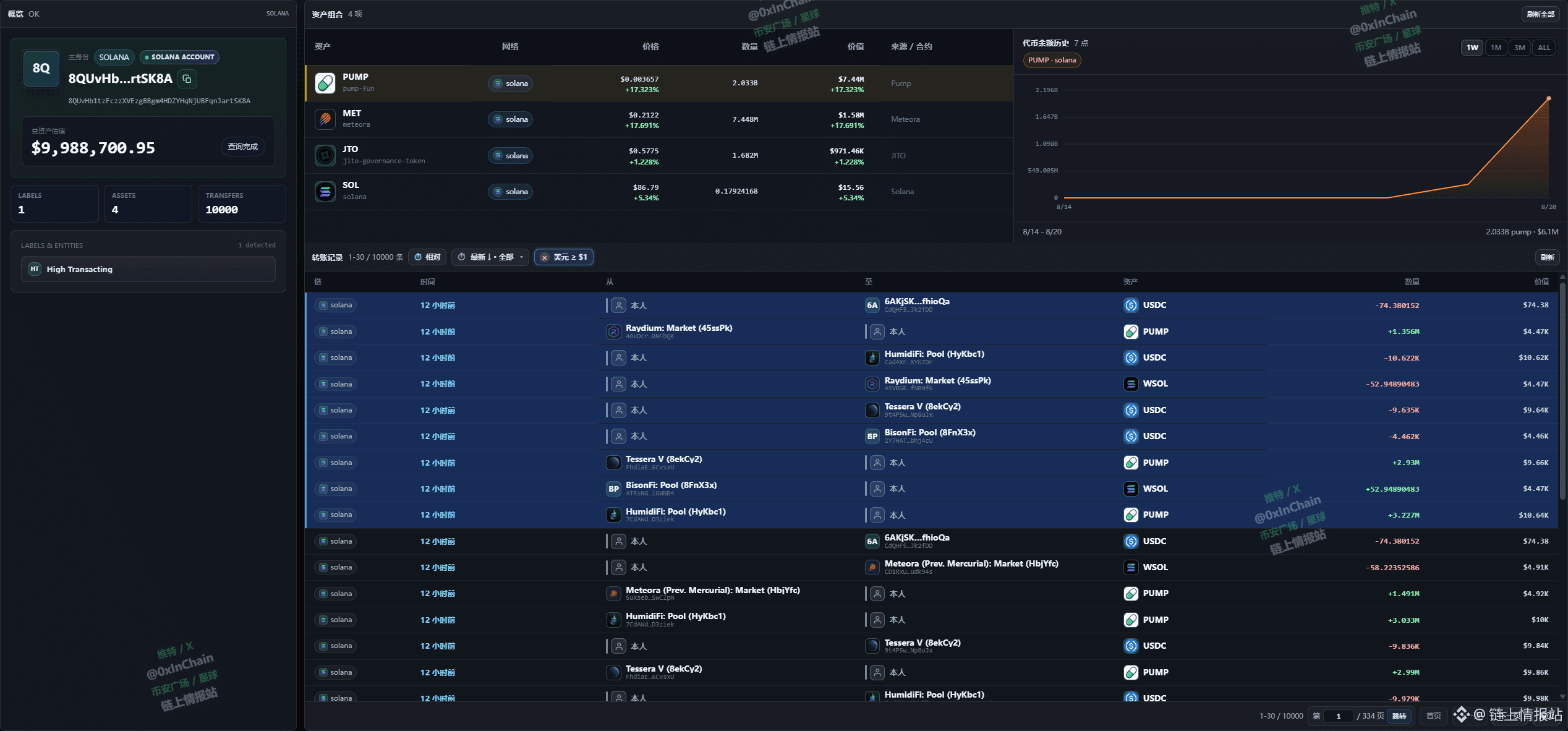Click the Meteora icon in the +1.491M PUMP row
The image size is (1568, 731).
point(613,594)
